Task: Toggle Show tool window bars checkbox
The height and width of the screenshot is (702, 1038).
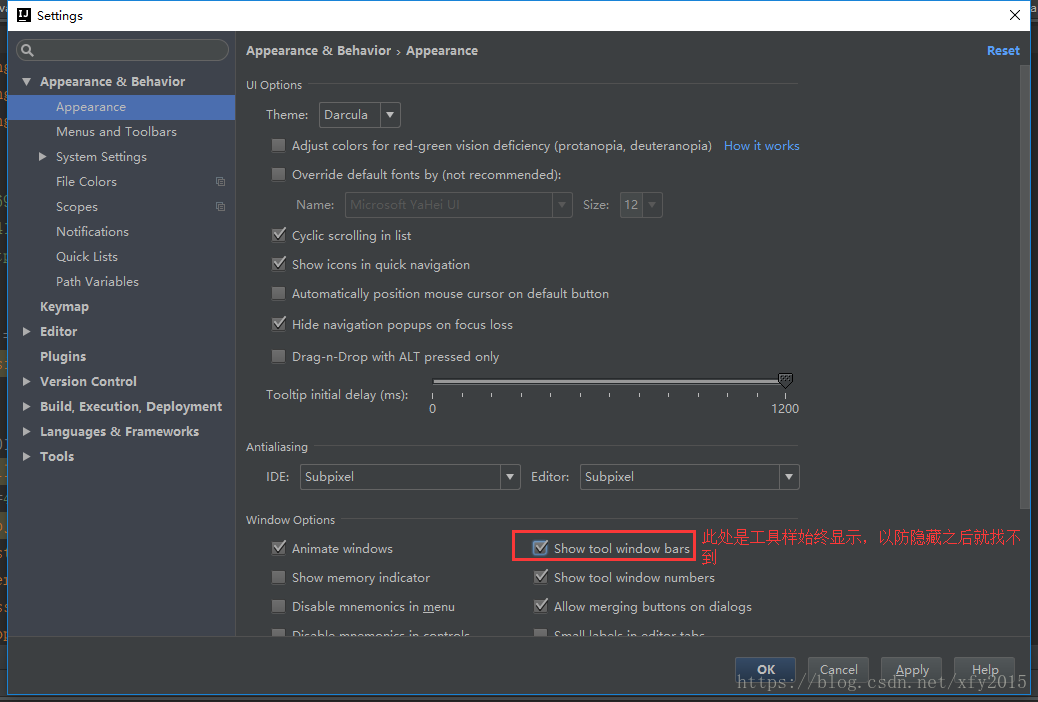Action: [541, 548]
